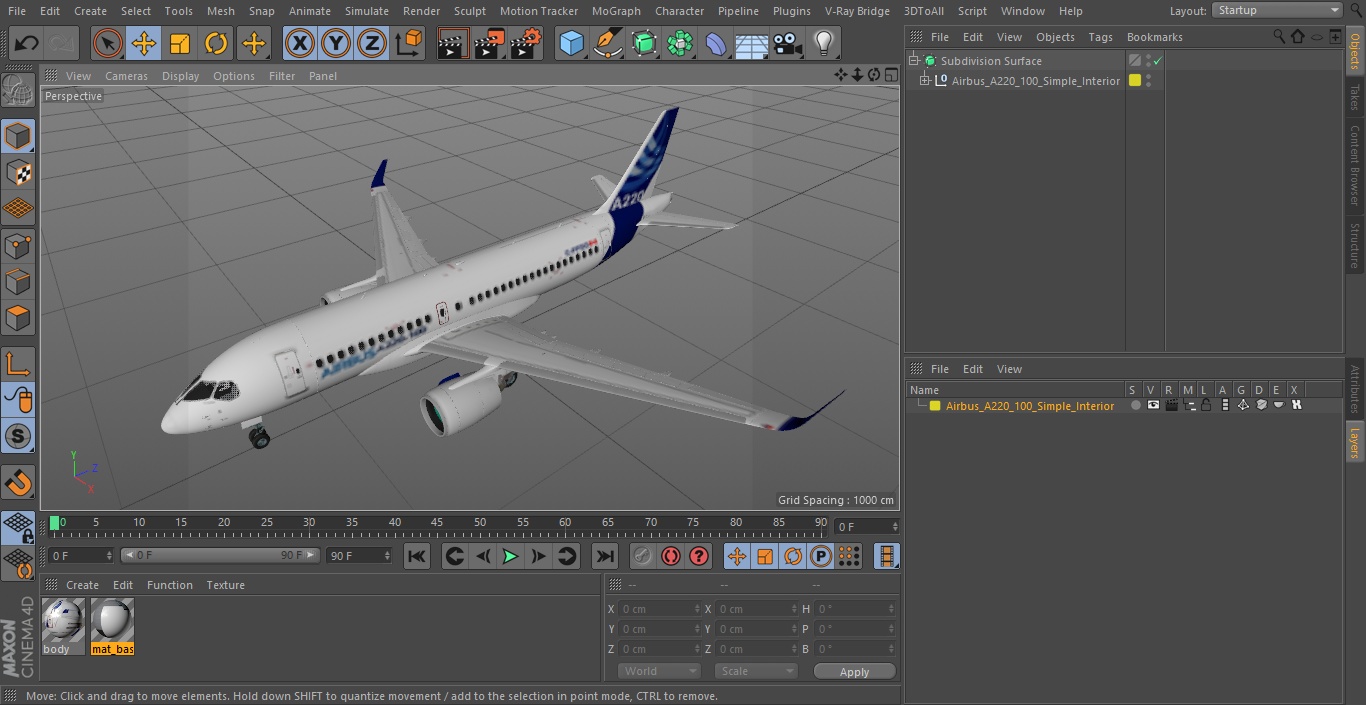The width and height of the screenshot is (1366, 705).
Task: Toggle Z axis lock
Action: [372, 43]
